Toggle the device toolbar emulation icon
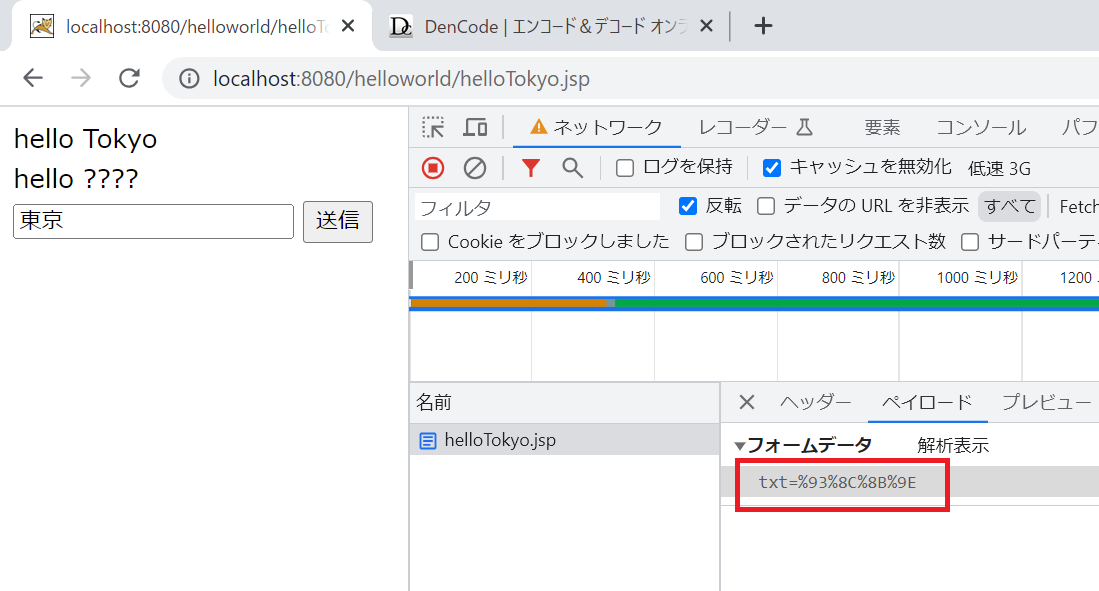Viewport: 1099px width, 591px height. pos(475,127)
